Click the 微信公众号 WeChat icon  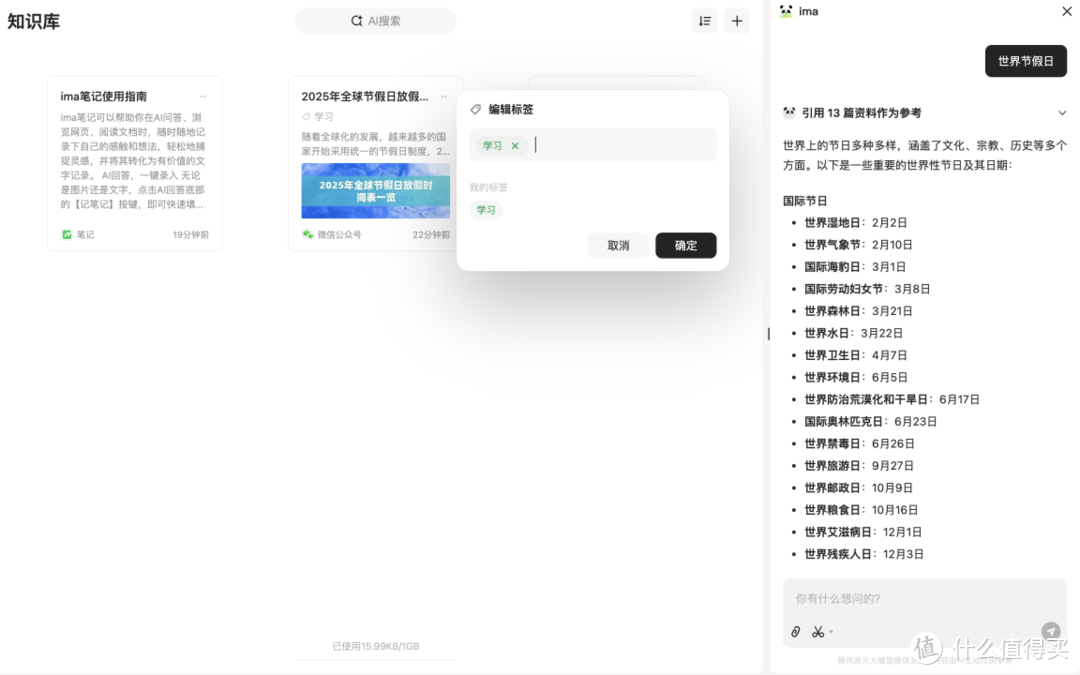(x=308, y=235)
